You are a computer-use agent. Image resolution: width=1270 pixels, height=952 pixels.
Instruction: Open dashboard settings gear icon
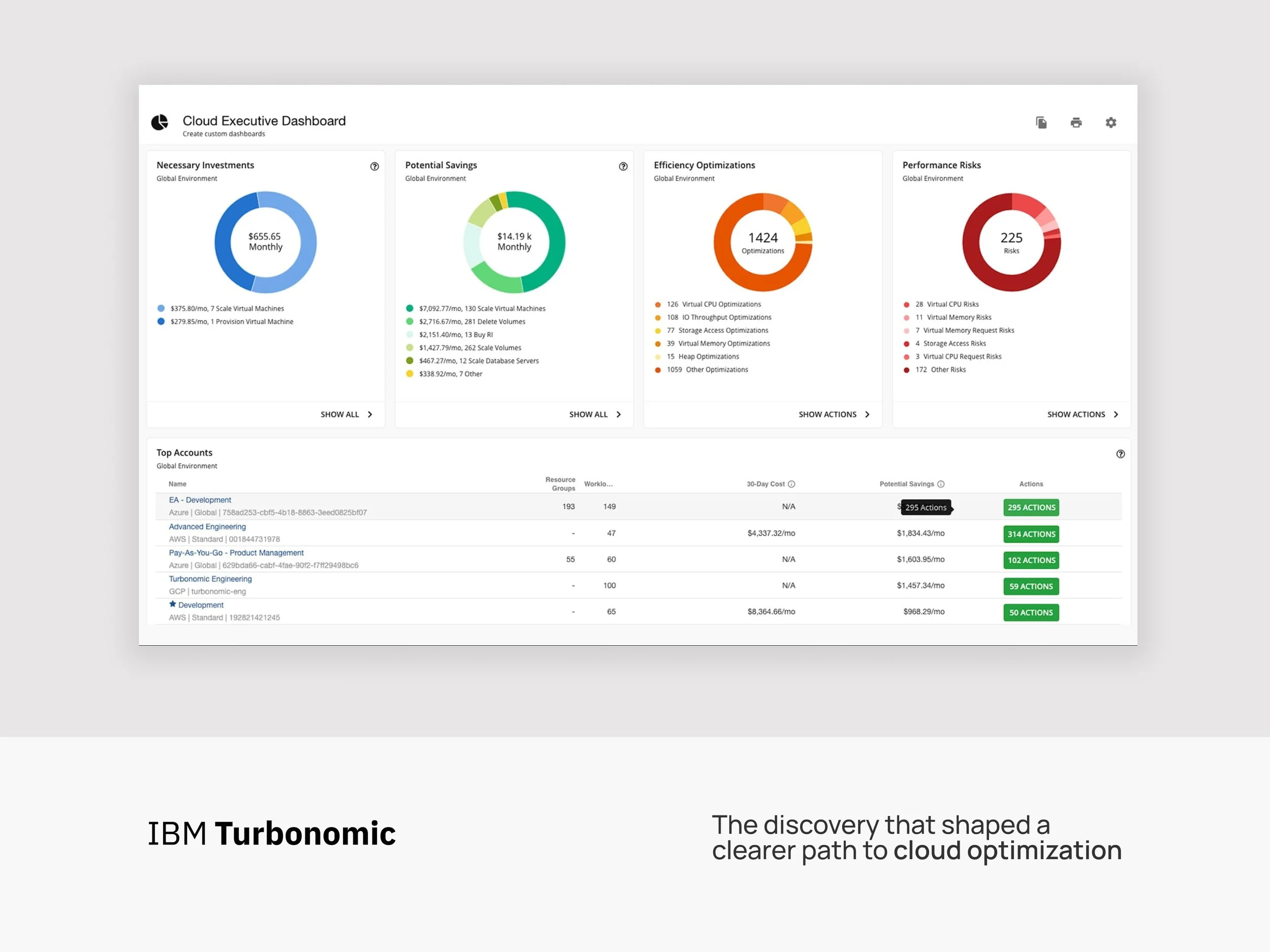pyautogui.click(x=1111, y=122)
